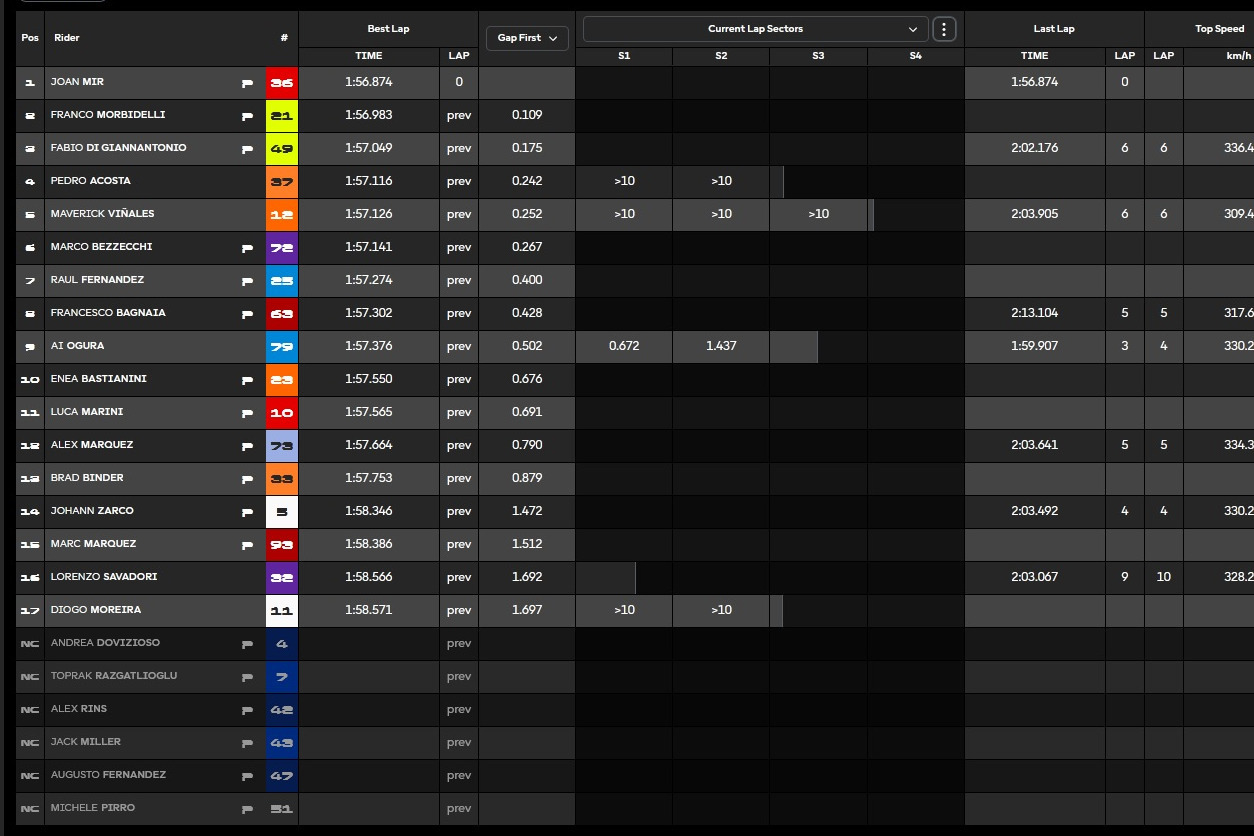Click the yellow number 49 badge
This screenshot has width=1254, height=836.
[x=282, y=149]
